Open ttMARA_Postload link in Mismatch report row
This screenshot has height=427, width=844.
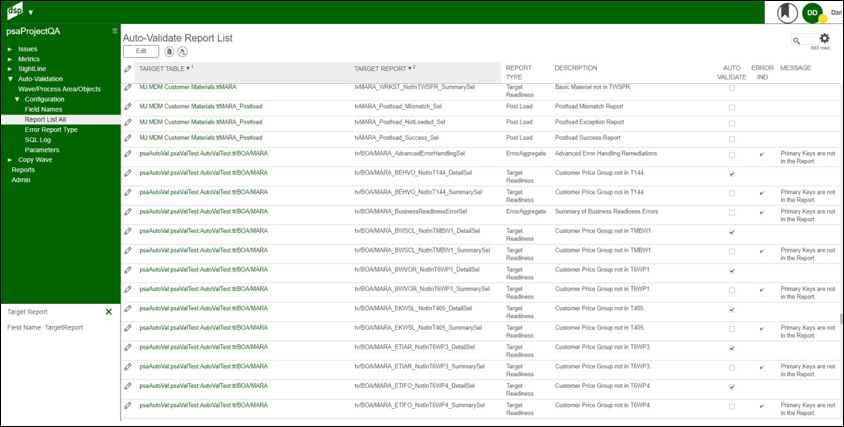pos(201,107)
